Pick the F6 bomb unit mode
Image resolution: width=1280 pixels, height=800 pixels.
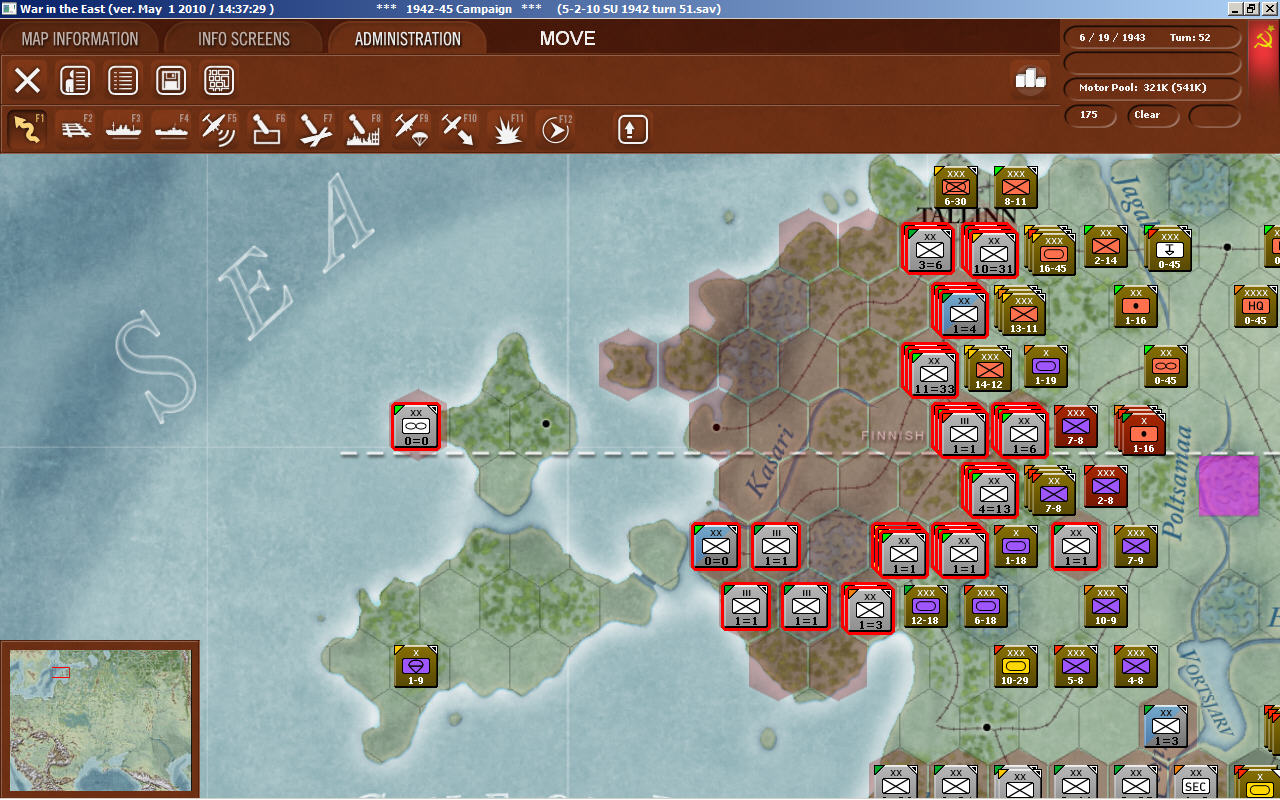click(267, 129)
